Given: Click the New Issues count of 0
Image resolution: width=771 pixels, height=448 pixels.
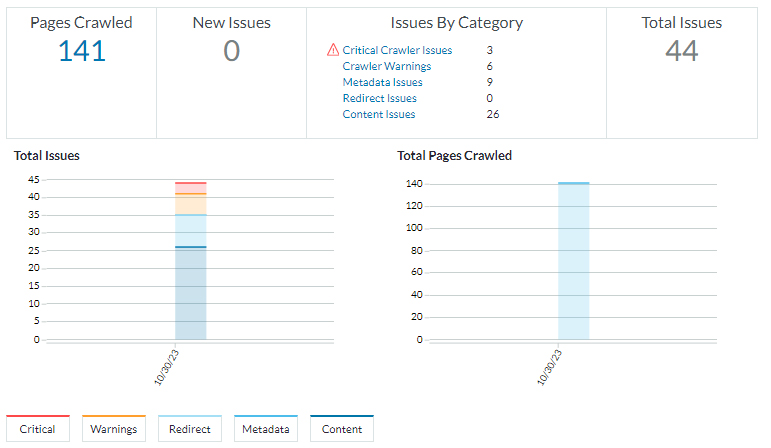Looking at the screenshot, I should (231, 50).
